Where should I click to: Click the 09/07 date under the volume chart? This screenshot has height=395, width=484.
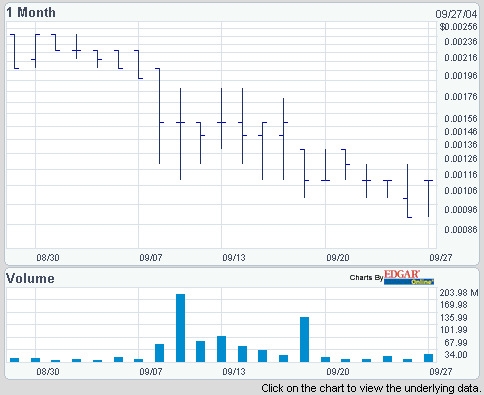coord(151,371)
